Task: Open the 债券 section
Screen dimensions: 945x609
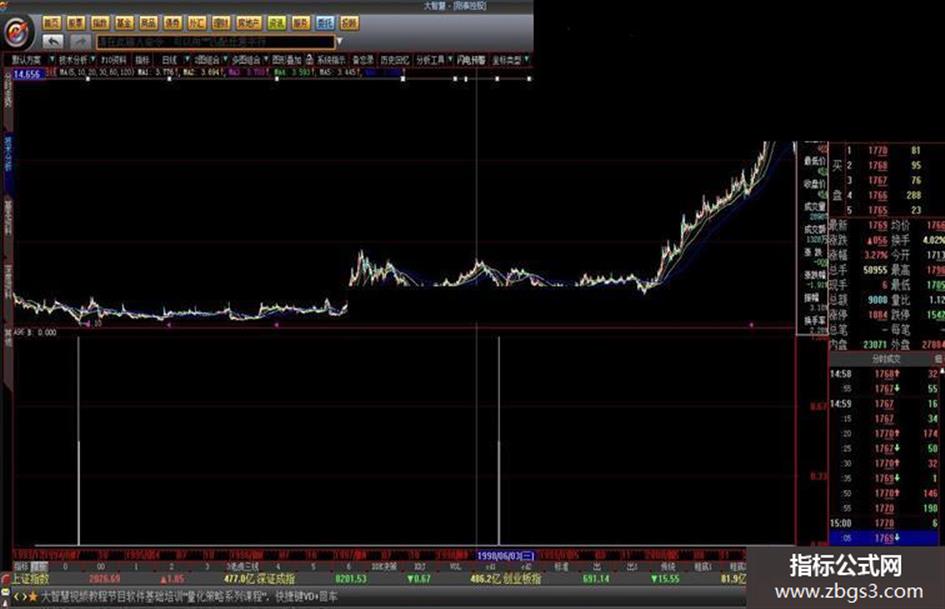Action: (172, 23)
